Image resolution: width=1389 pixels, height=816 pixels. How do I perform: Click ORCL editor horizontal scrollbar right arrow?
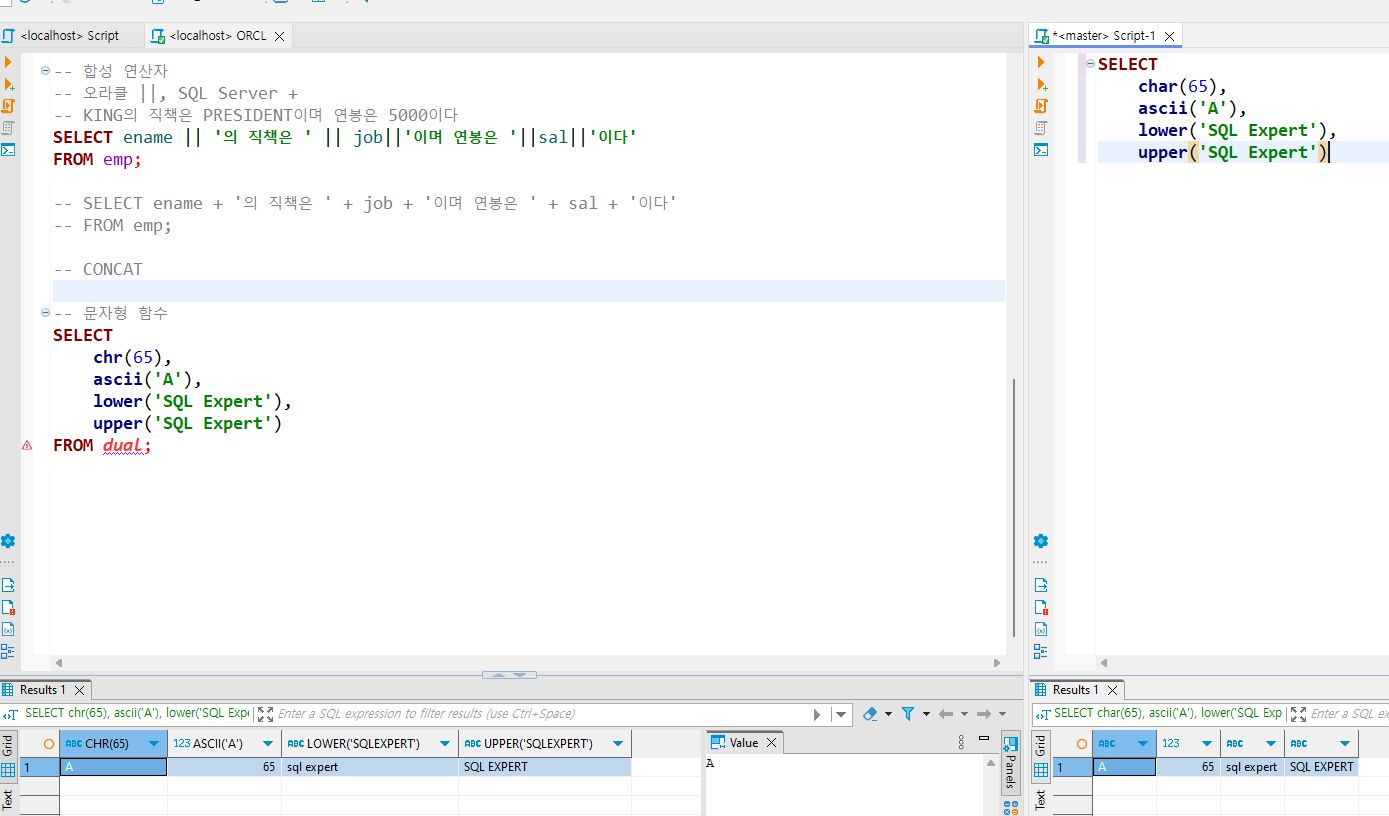tap(997, 663)
